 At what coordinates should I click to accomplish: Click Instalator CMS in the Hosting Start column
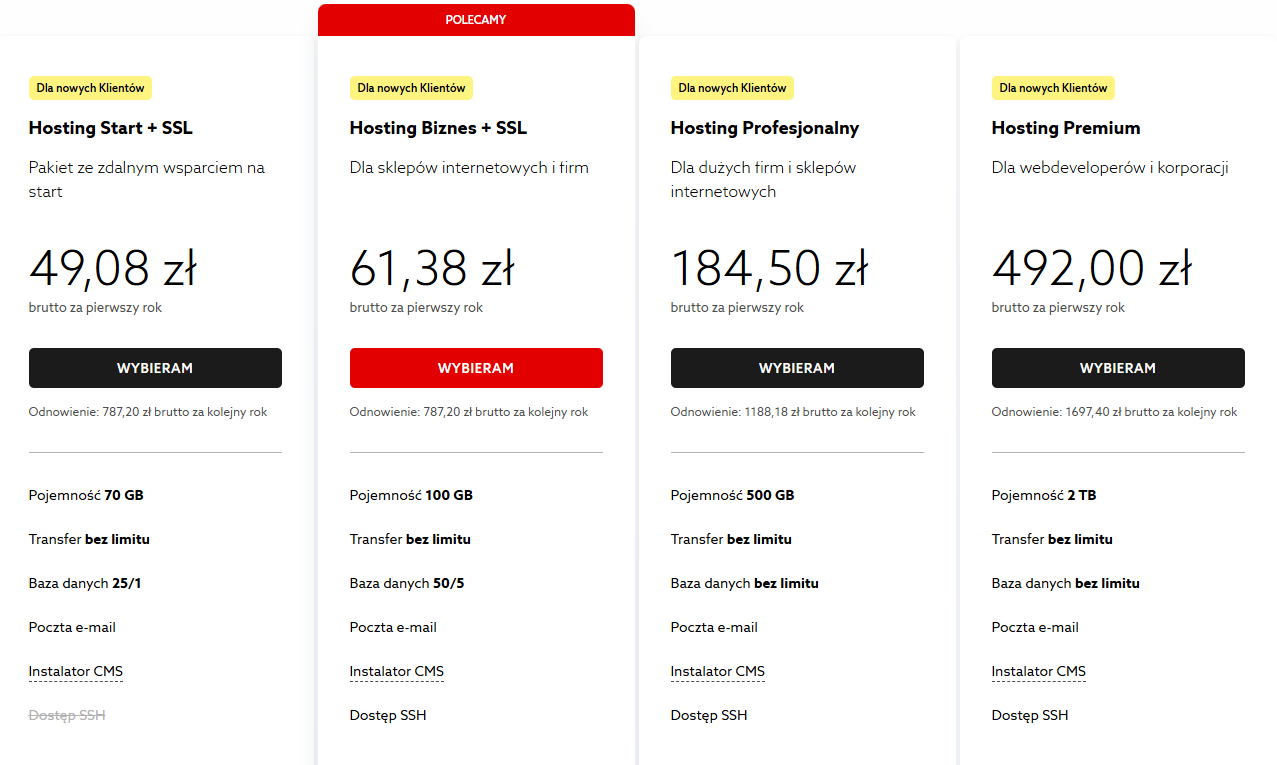pos(76,671)
